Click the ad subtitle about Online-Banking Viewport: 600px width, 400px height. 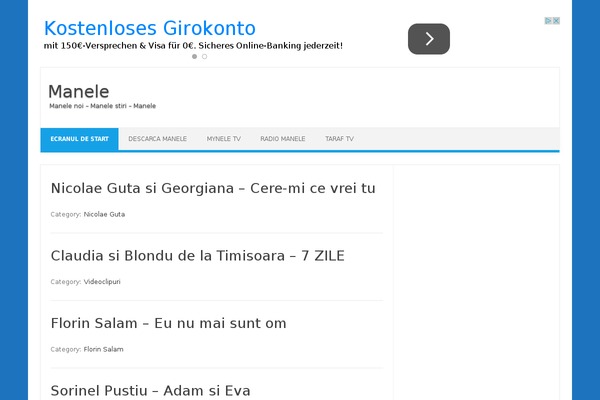coord(193,46)
